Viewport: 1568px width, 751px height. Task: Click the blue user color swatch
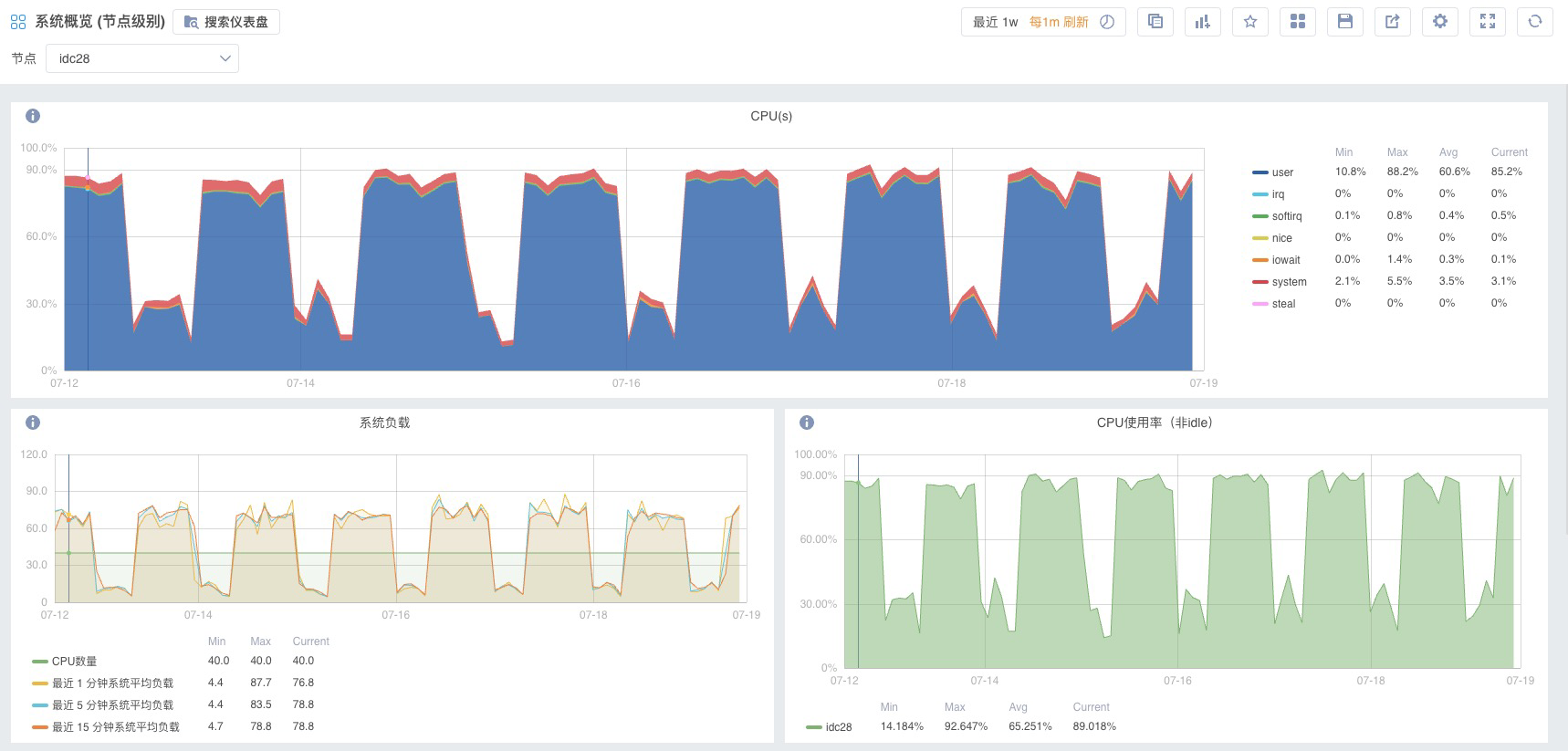coord(1260,172)
